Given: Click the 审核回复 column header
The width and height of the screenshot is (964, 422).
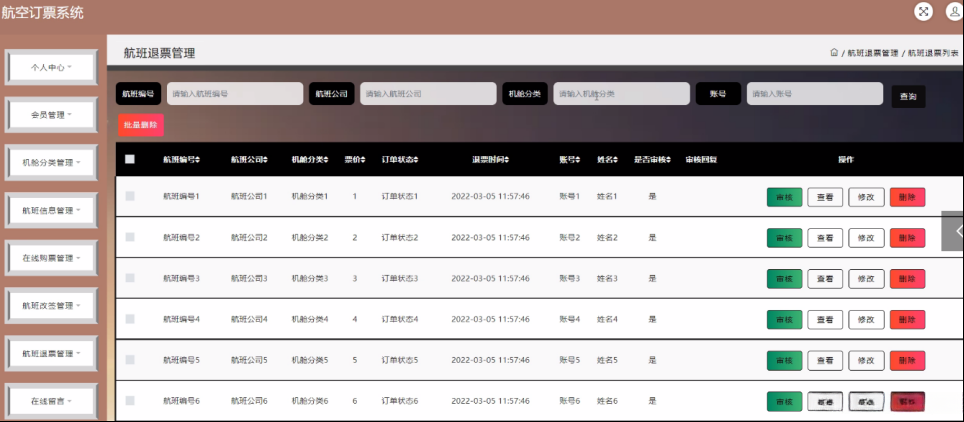Looking at the screenshot, I should (701, 159).
